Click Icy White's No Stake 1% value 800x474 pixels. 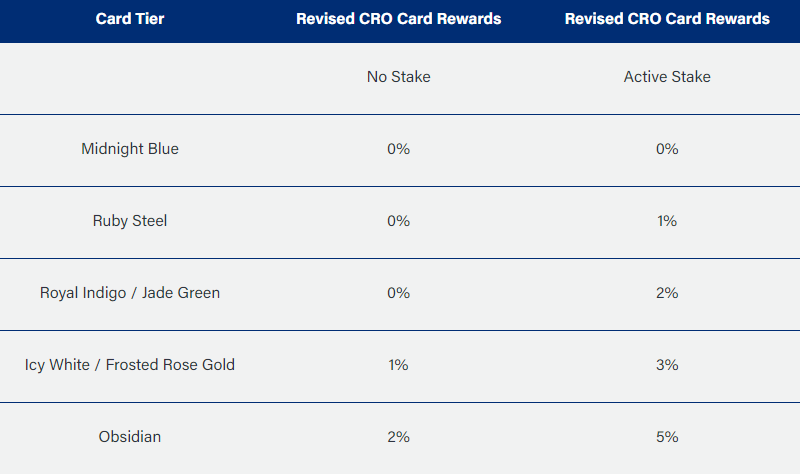[x=398, y=365]
